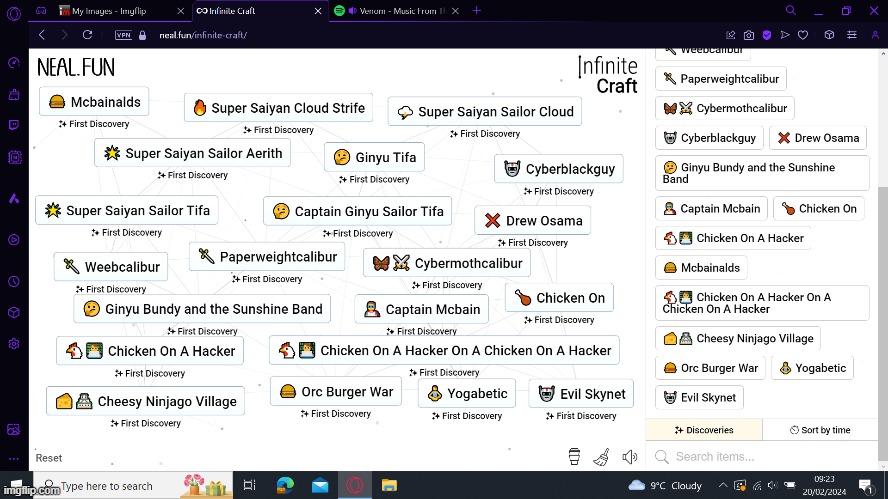
Task: Click Cheesy Ninjago Village canvas element
Action: [146, 401]
